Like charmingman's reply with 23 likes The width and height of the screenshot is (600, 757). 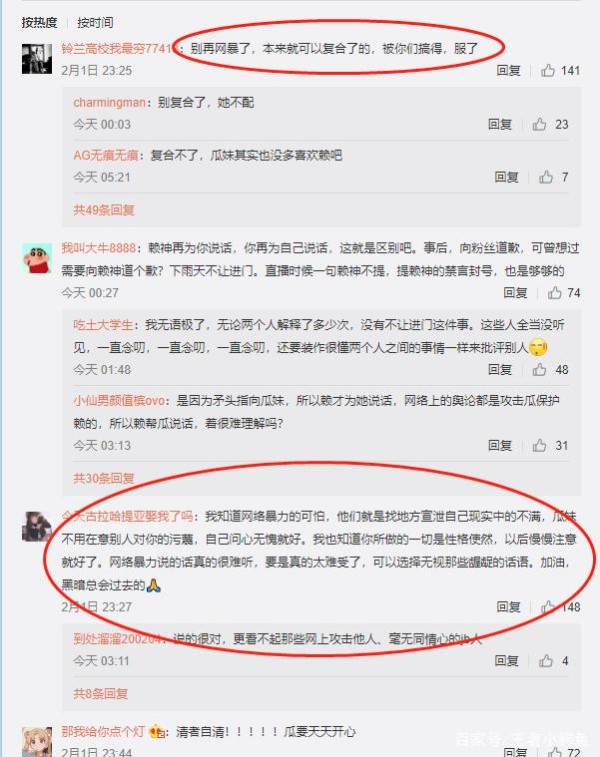pyautogui.click(x=539, y=124)
